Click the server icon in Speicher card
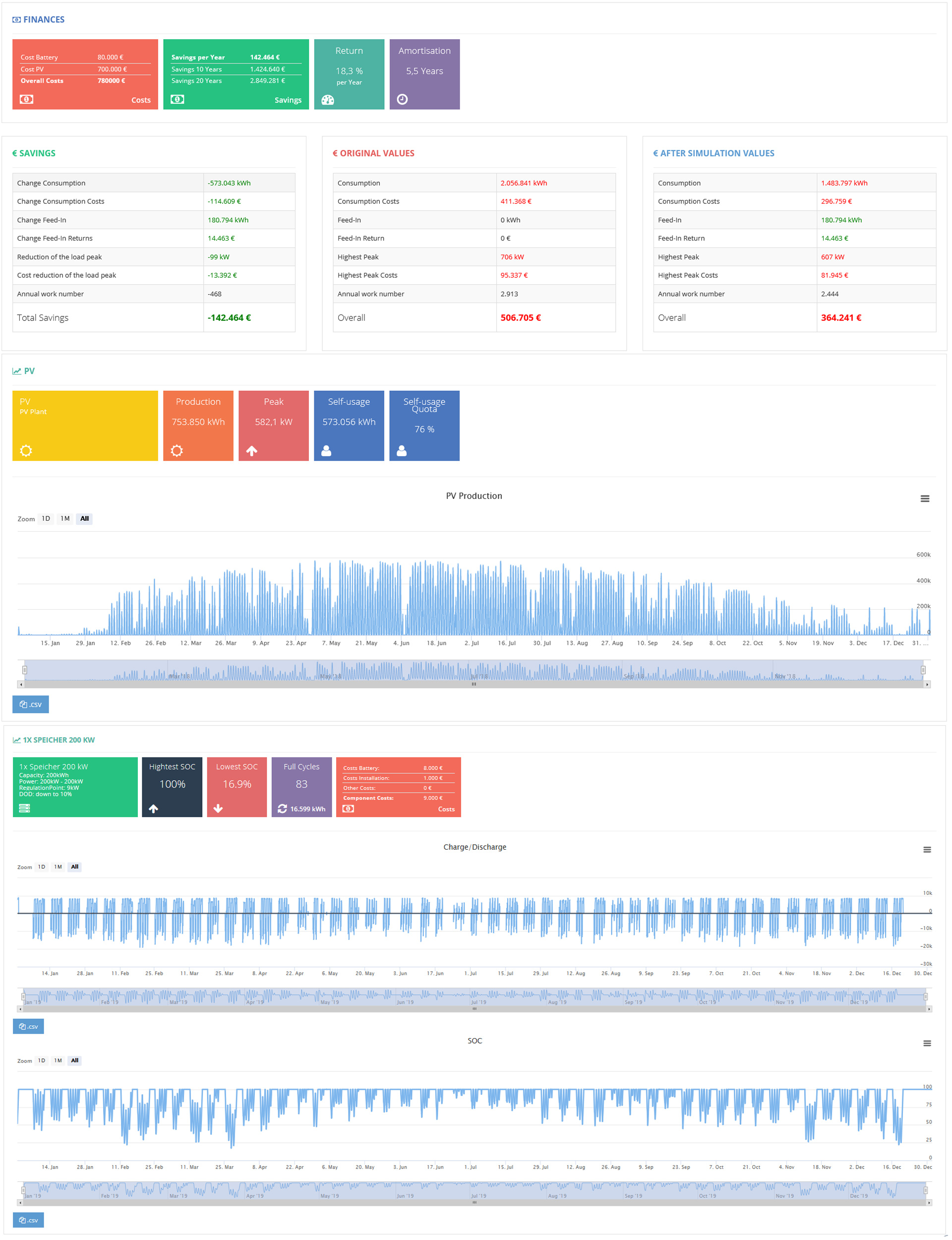This screenshot has height=1240, width=952. 24,808
